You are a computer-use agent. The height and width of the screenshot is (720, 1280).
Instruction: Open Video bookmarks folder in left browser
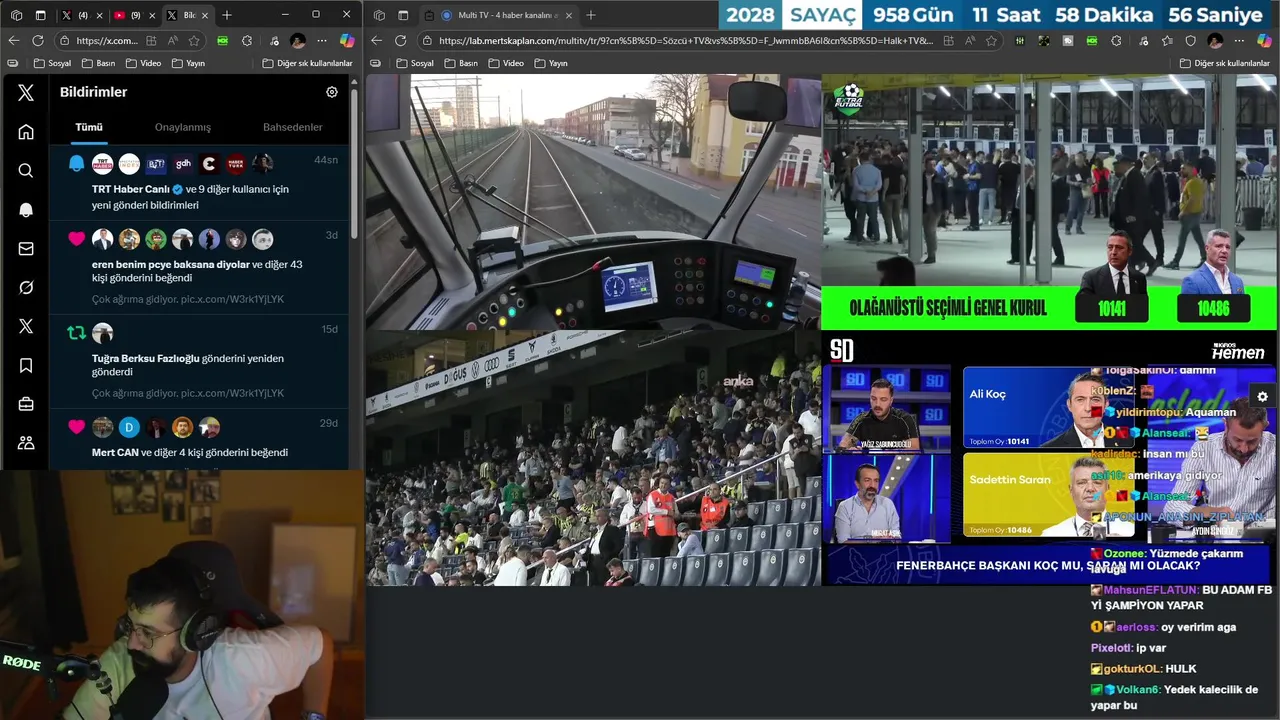143,63
